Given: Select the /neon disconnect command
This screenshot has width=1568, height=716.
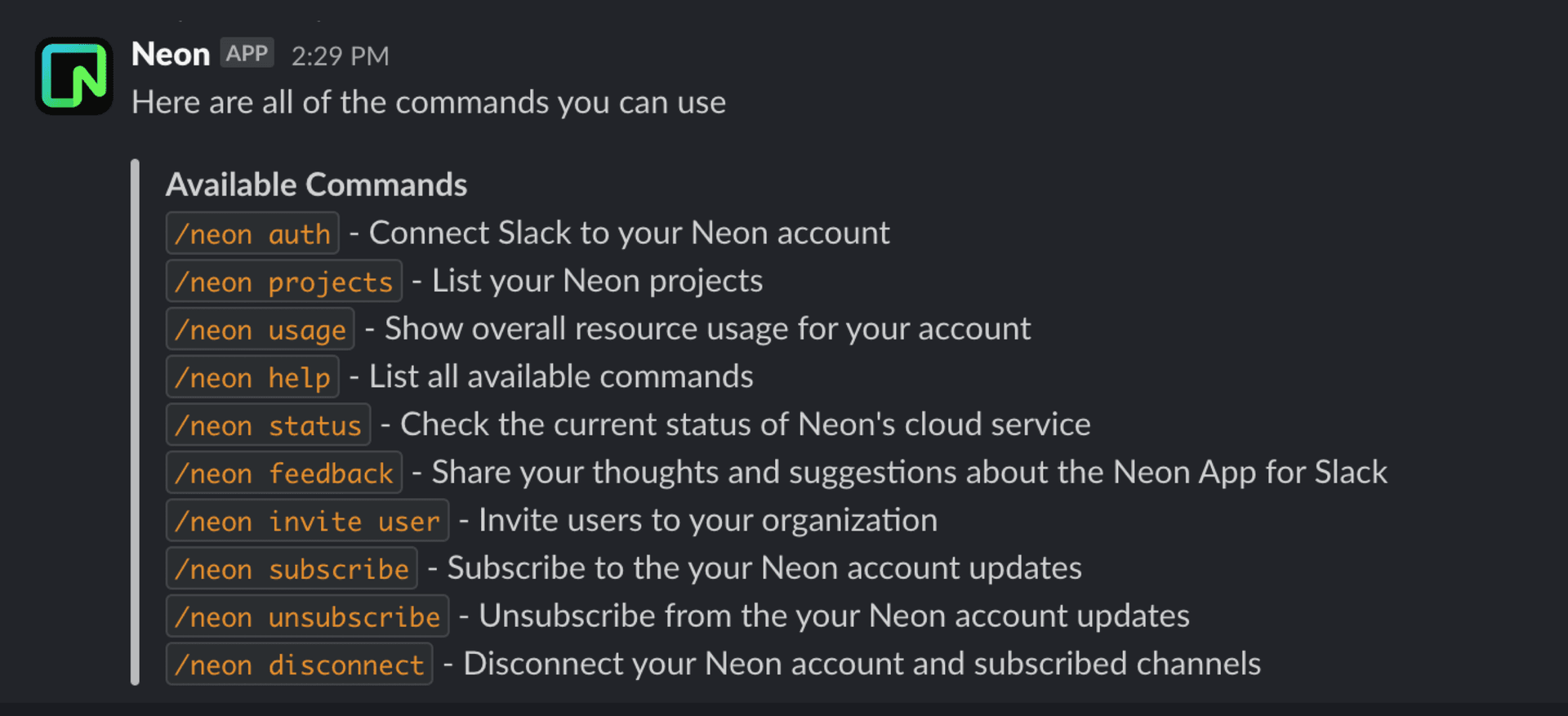Looking at the screenshot, I should (299, 665).
